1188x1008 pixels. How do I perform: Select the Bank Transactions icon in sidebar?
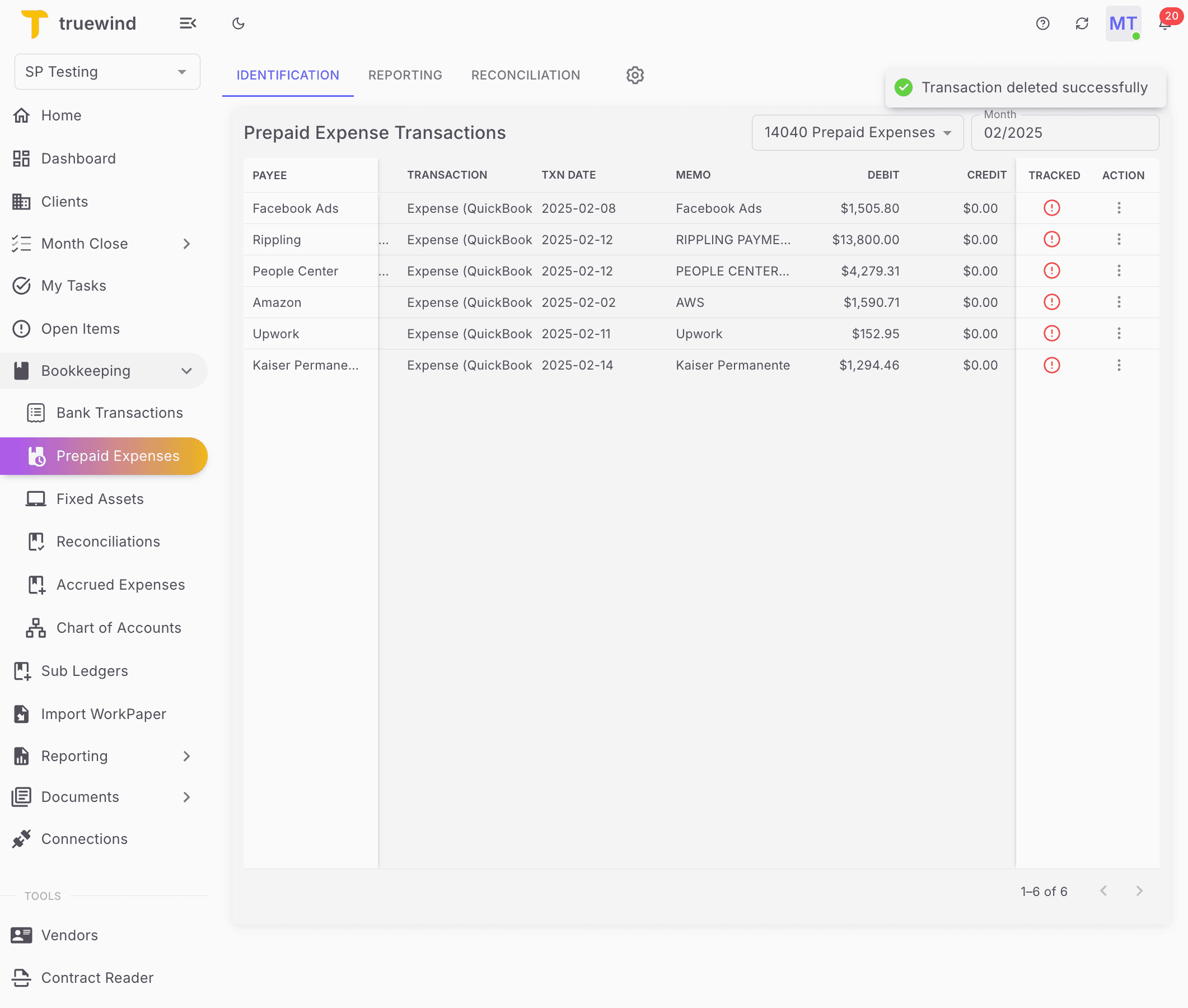35,413
